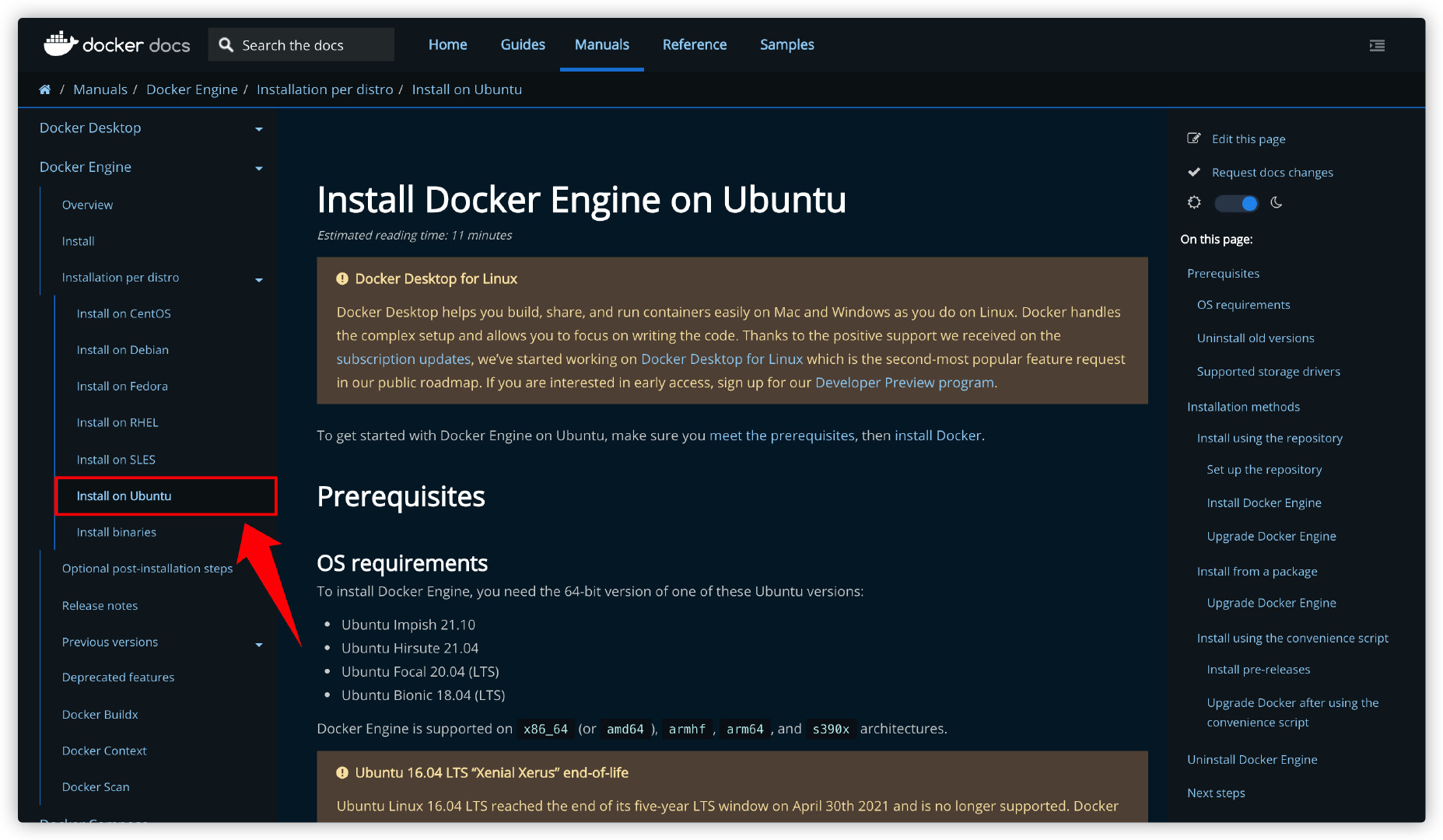Jump to OS requirements outline link
The width and height of the screenshot is (1443, 840).
[1243, 305]
